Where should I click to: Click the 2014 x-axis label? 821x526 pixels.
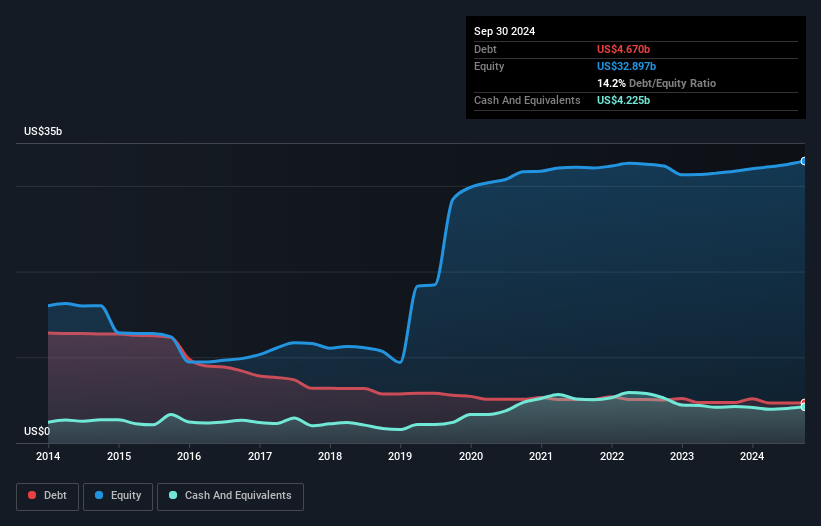coord(48,456)
